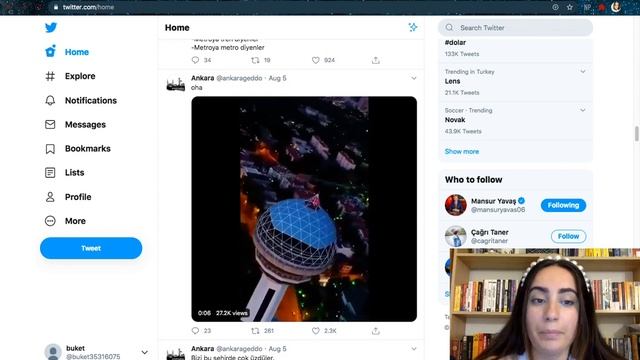The image size is (640, 360).
Task: Click the sparkle top tweets icon
Action: 413,27
